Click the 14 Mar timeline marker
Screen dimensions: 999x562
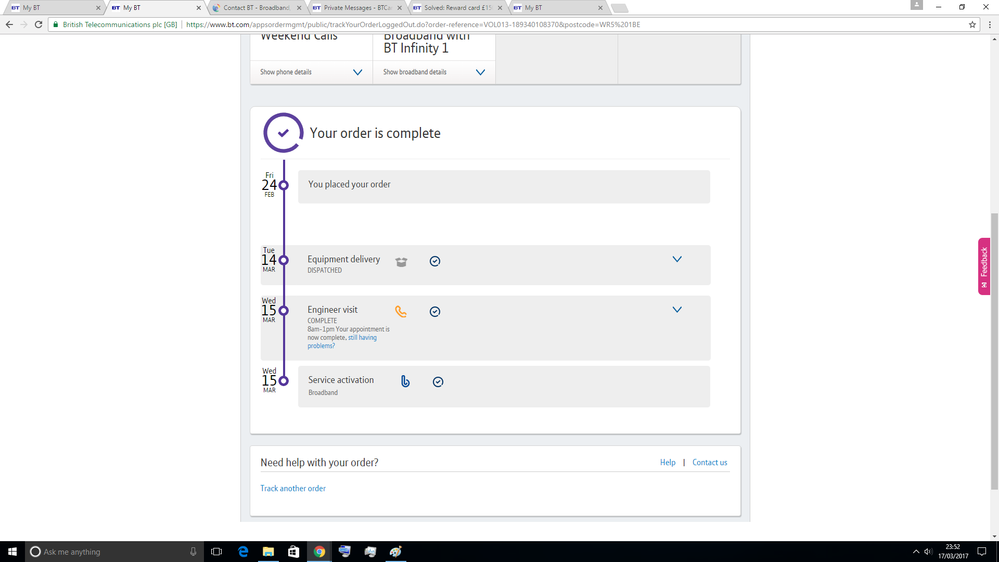(284, 260)
